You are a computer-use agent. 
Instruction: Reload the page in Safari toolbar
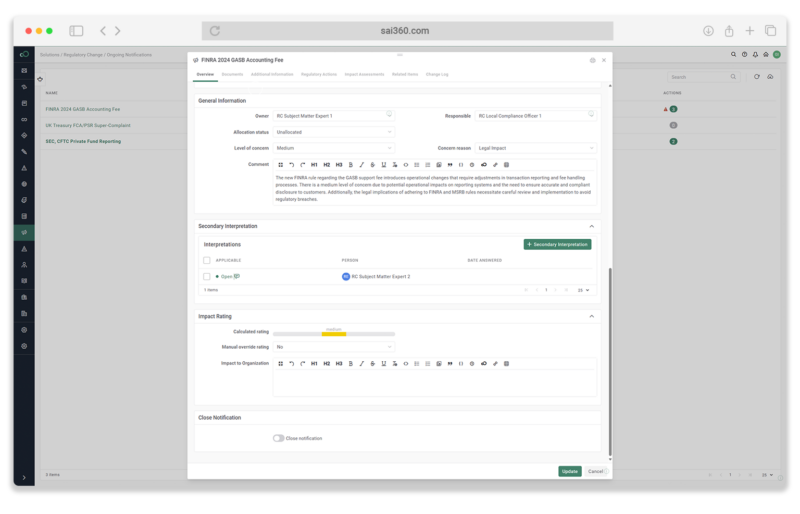[215, 31]
